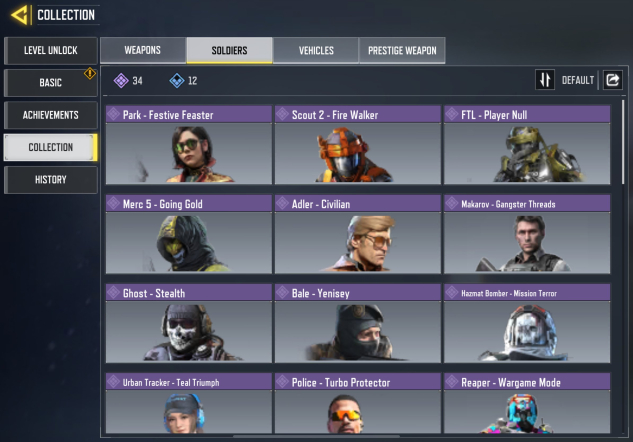Open the History section

coord(50,180)
